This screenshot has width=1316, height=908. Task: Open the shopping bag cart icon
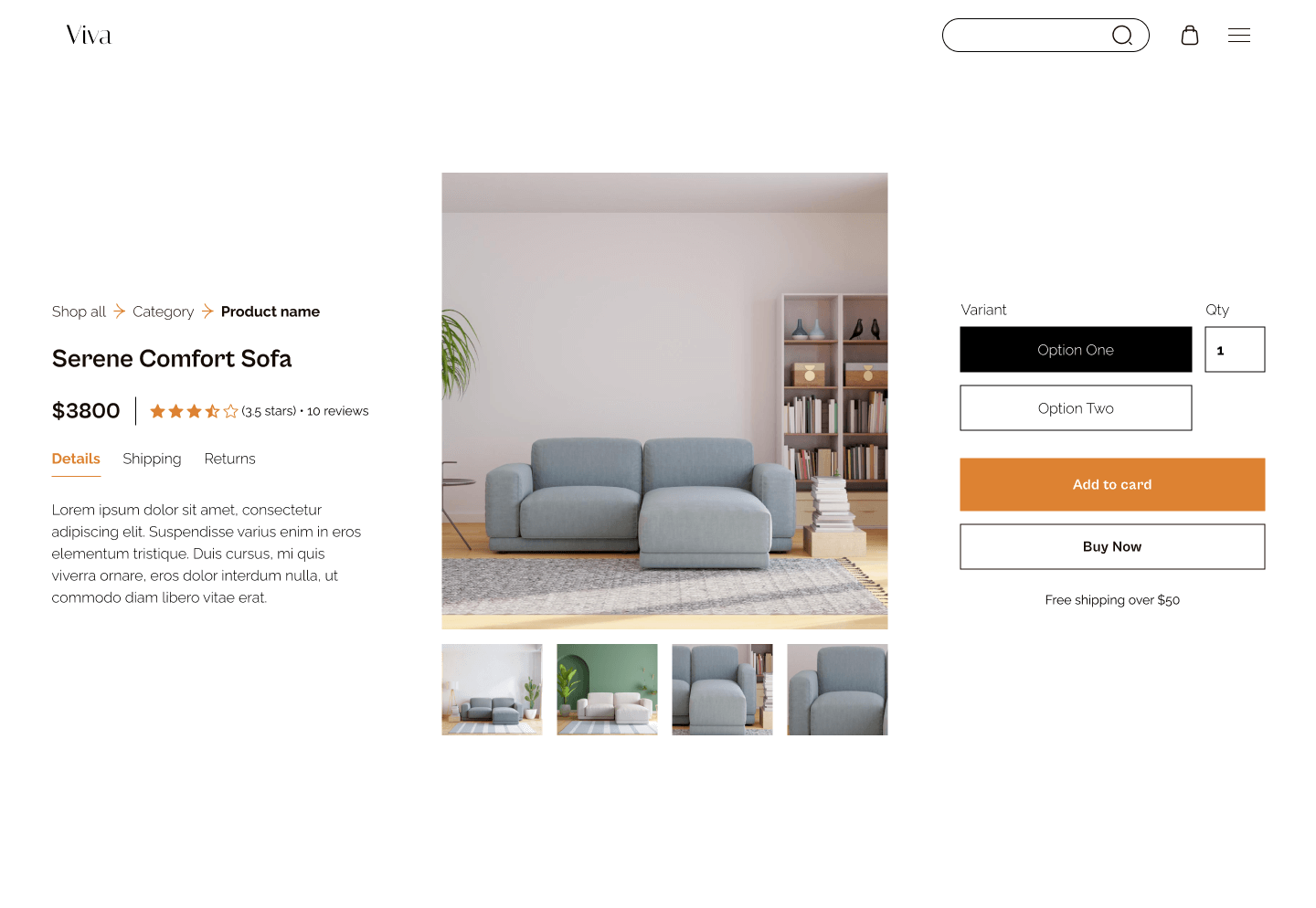[x=1190, y=35]
